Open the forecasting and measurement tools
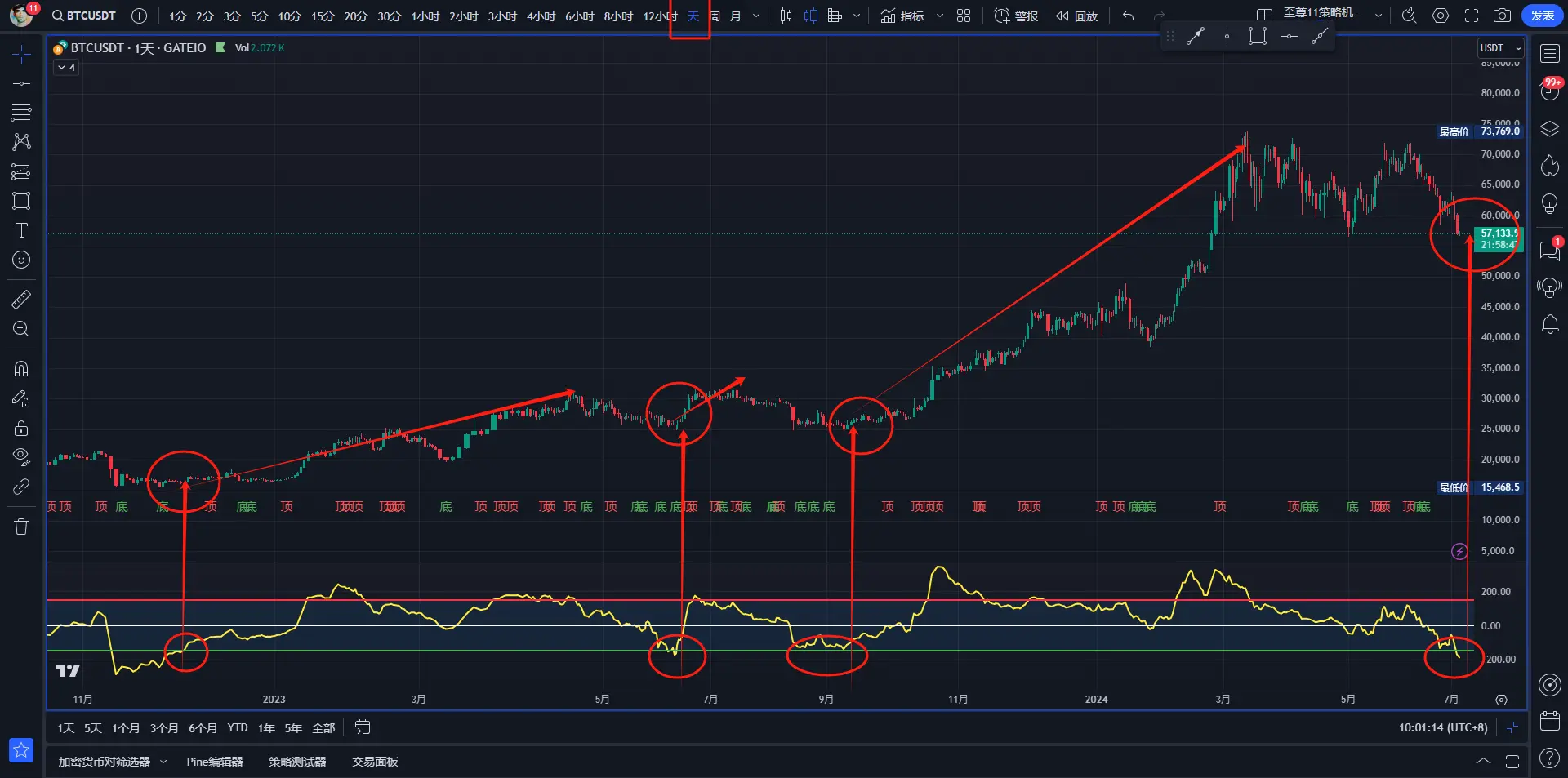This screenshot has height=778, width=1568. [21, 171]
